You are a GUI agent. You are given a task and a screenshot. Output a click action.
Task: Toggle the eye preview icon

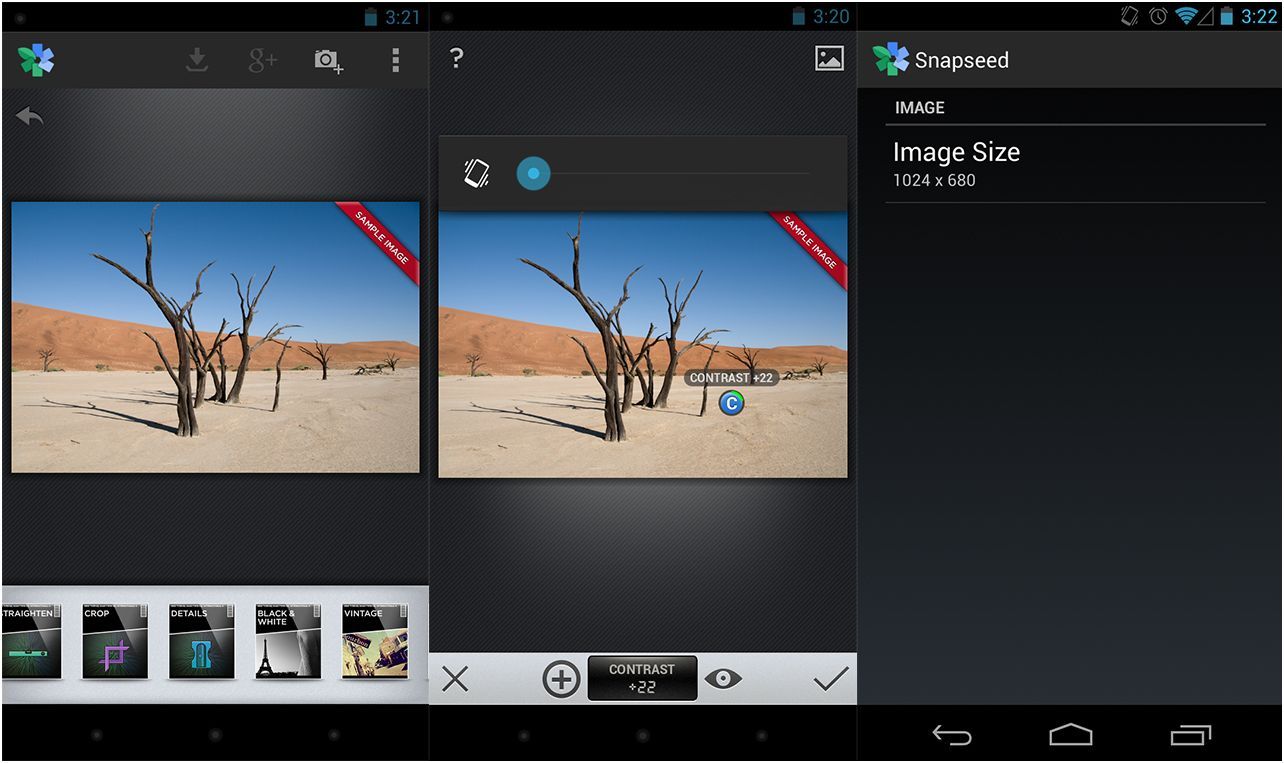click(x=723, y=680)
